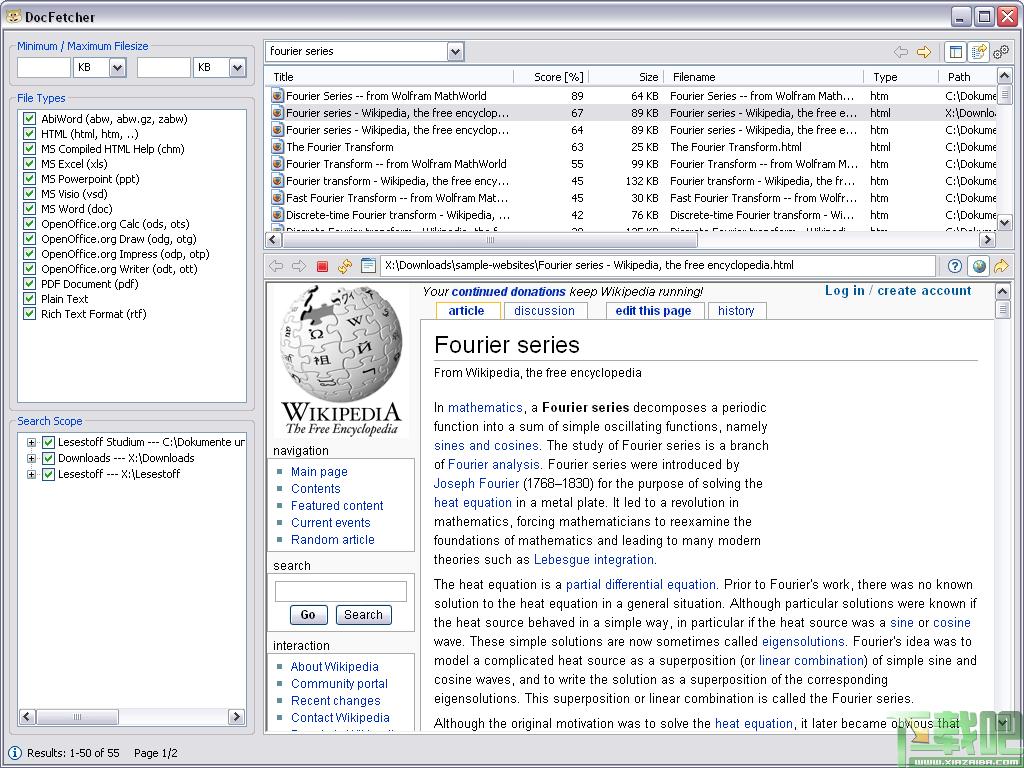
Task: Disable the Downloads search scope checkbox
Action: click(48, 458)
